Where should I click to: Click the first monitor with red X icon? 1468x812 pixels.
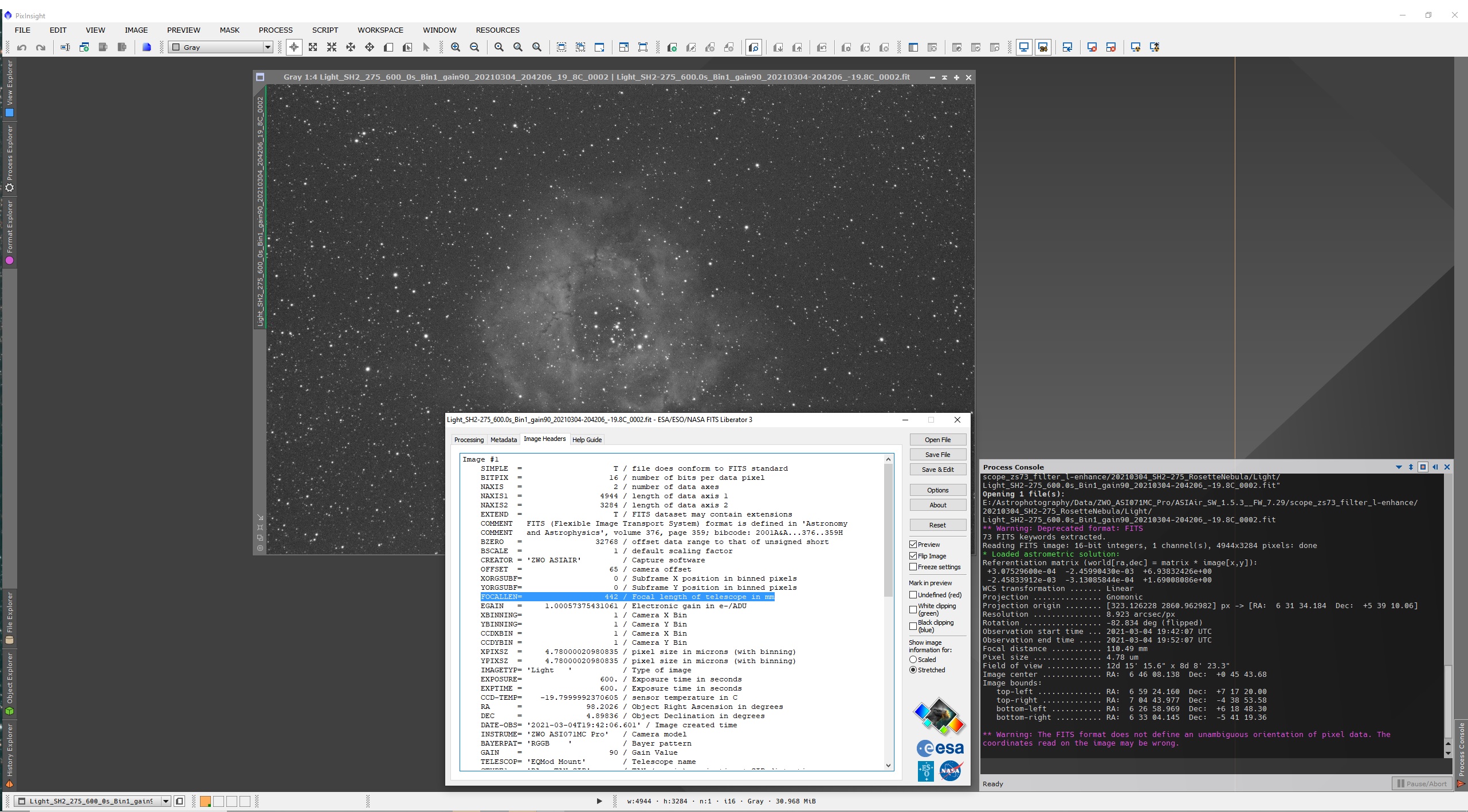coord(1092,48)
